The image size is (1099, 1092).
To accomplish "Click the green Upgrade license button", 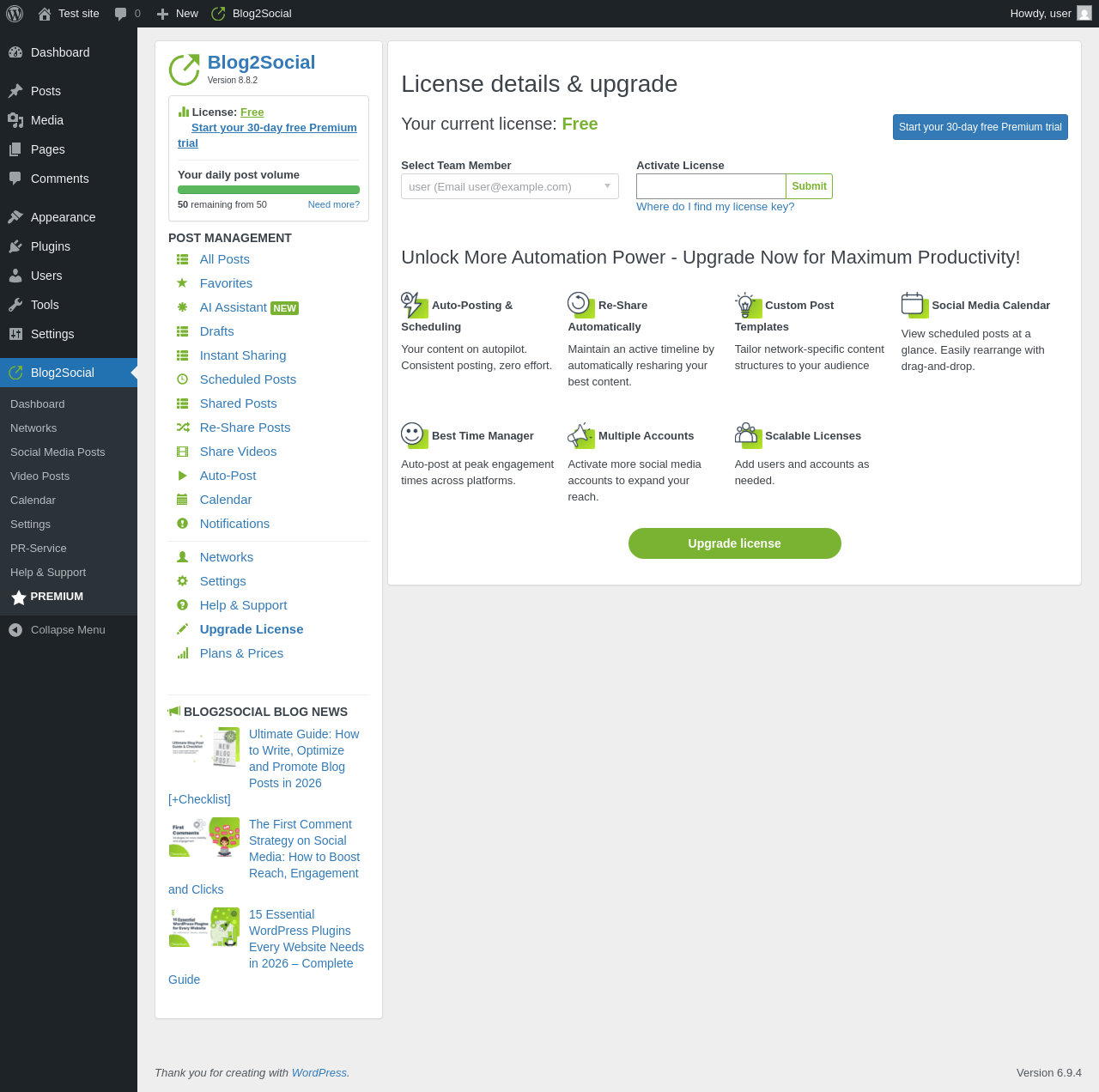I will (x=735, y=543).
